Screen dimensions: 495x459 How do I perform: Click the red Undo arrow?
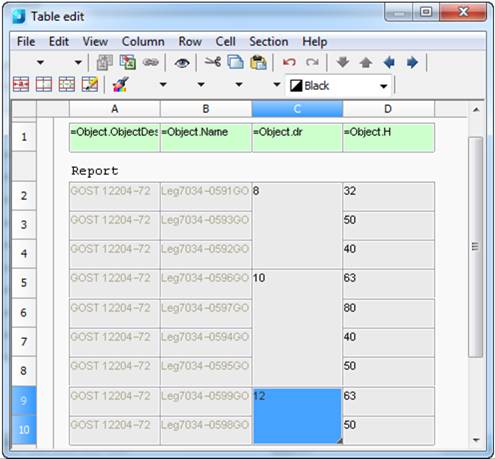(x=289, y=62)
